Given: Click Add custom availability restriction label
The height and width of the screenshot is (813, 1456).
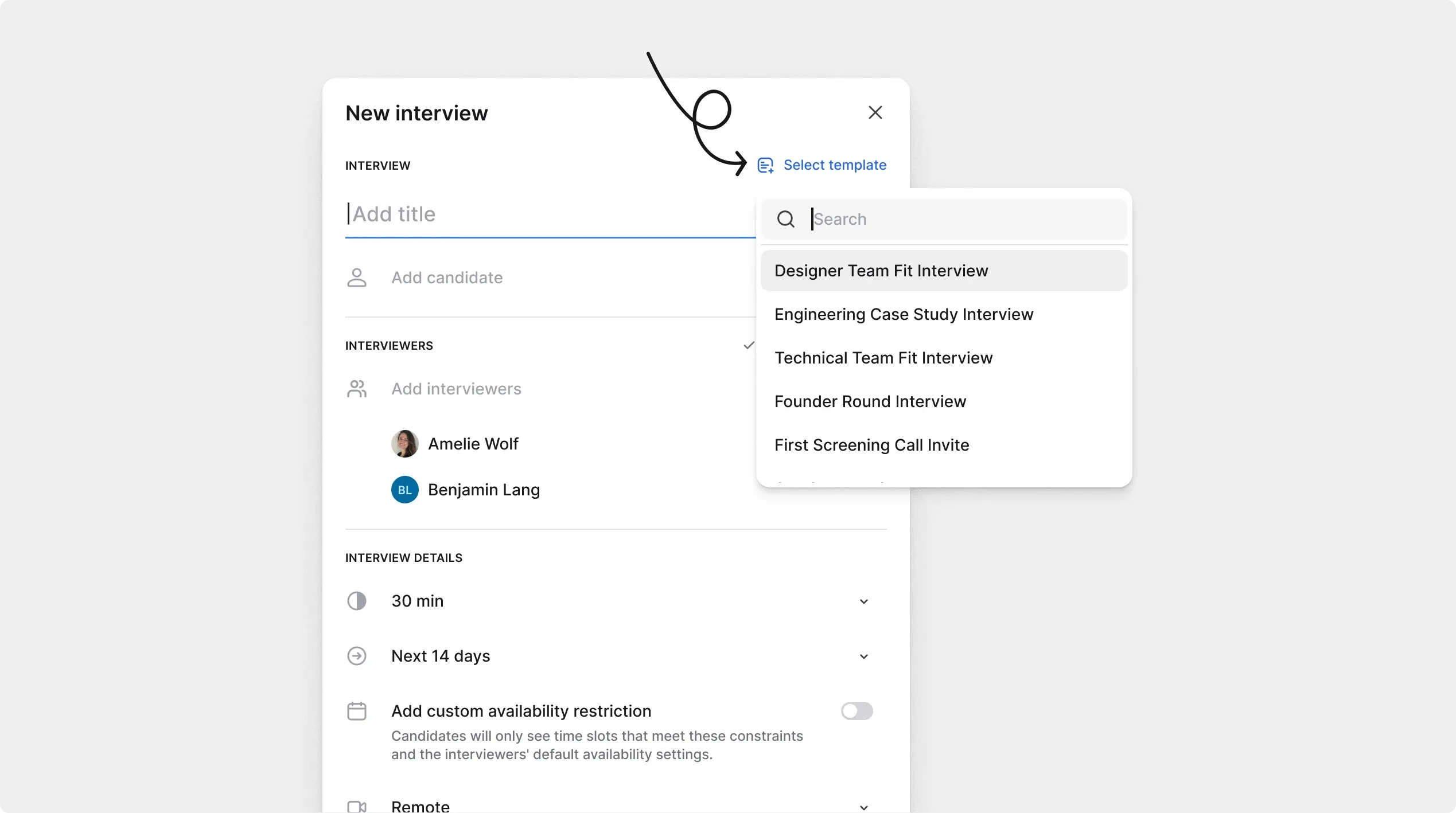Looking at the screenshot, I should 521,711.
